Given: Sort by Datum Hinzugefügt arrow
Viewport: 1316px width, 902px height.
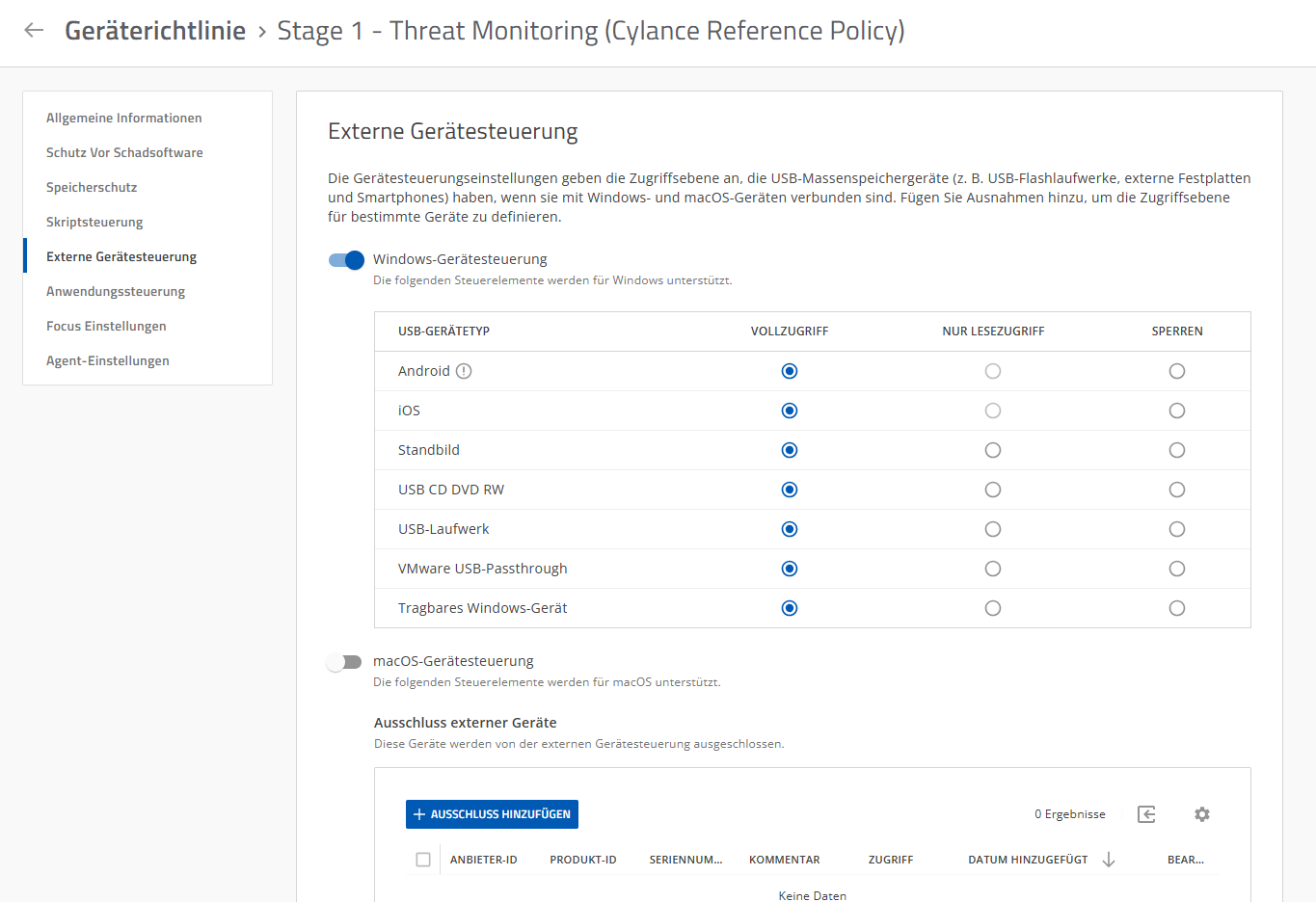Looking at the screenshot, I should point(1109,860).
